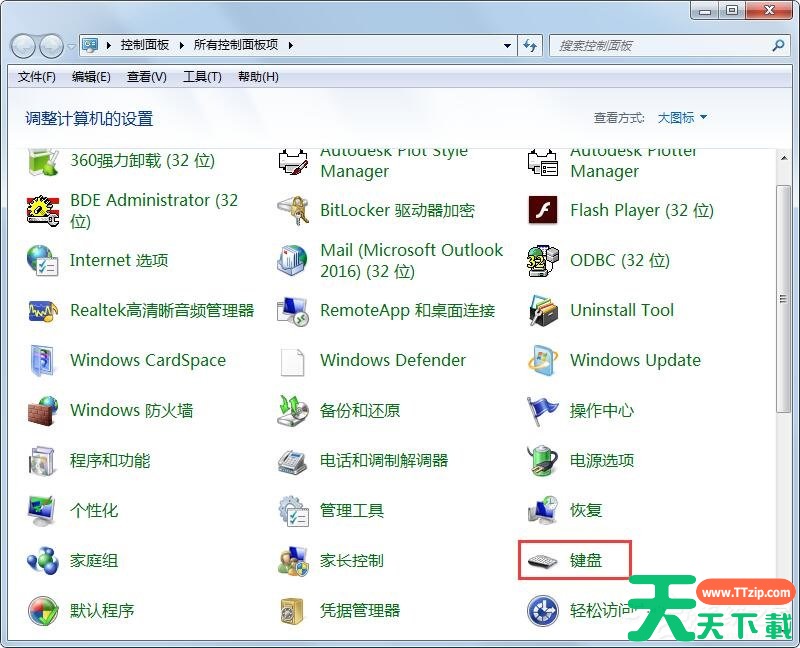Expand the arrow after 控制面板 breadcrumb
800x648 pixels.
pos(182,45)
